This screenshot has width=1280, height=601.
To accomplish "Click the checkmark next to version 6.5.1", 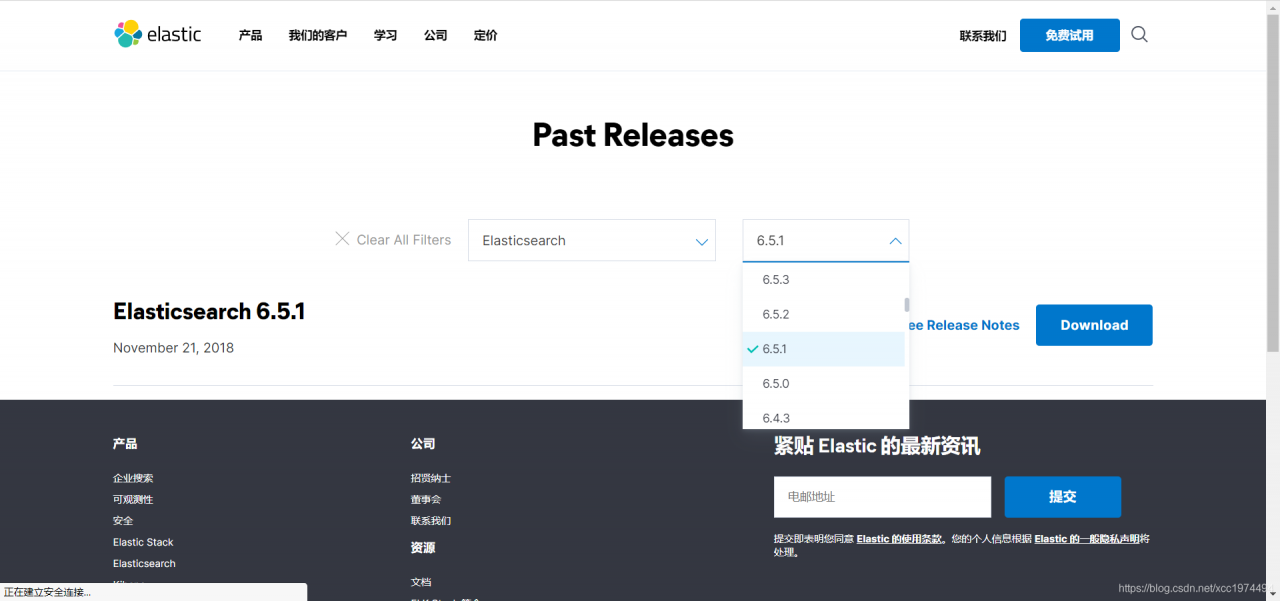I will (753, 349).
